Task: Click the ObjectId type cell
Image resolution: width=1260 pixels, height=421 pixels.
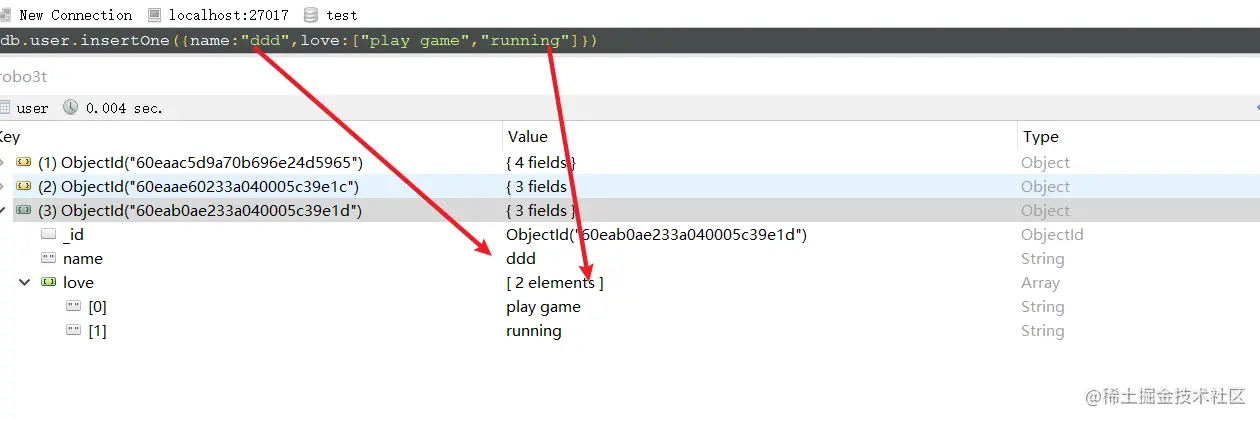Action: [x=1052, y=234]
